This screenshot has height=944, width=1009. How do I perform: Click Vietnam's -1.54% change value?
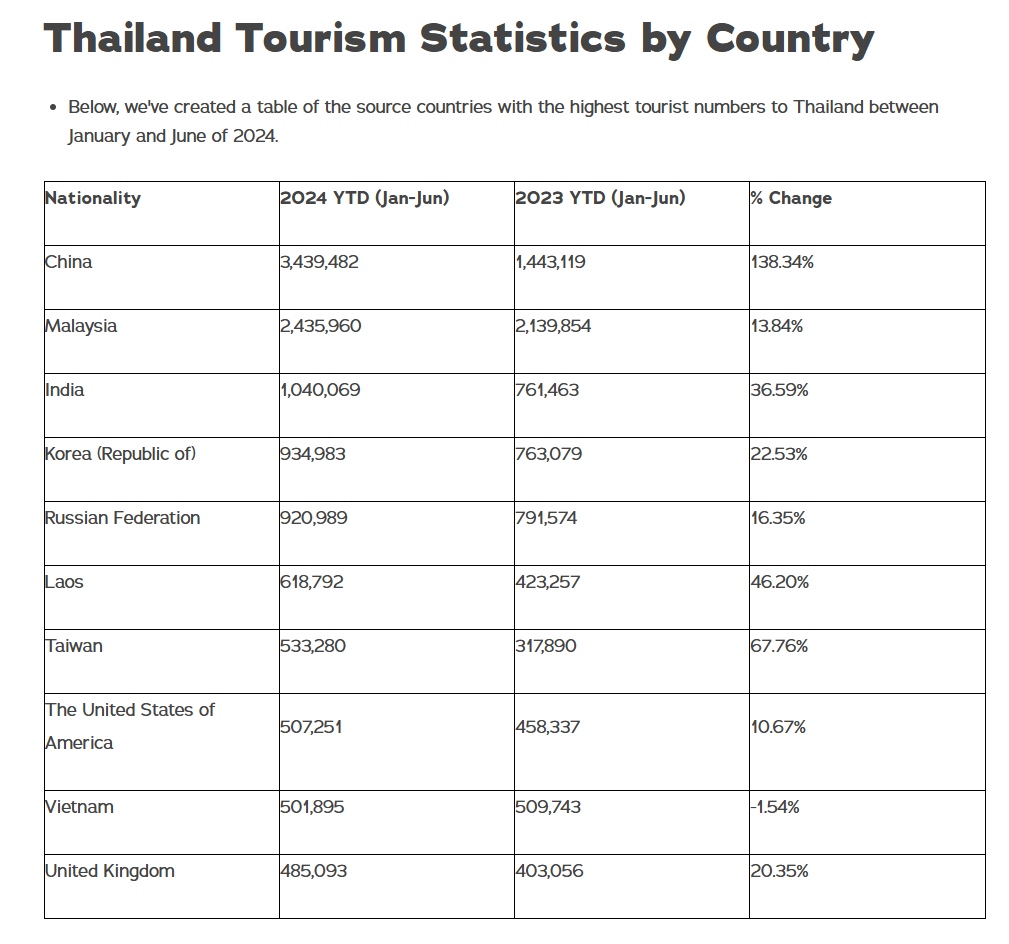(775, 807)
